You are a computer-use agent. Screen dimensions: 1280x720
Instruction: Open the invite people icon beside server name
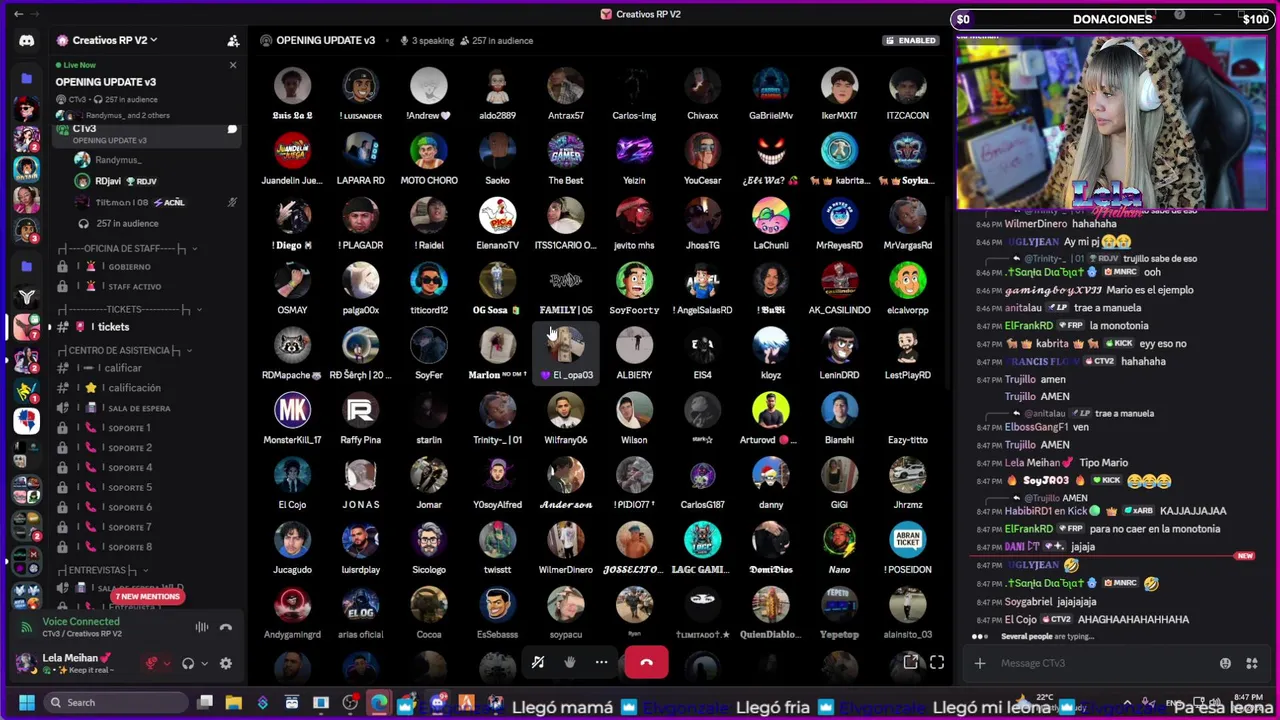pyautogui.click(x=233, y=41)
